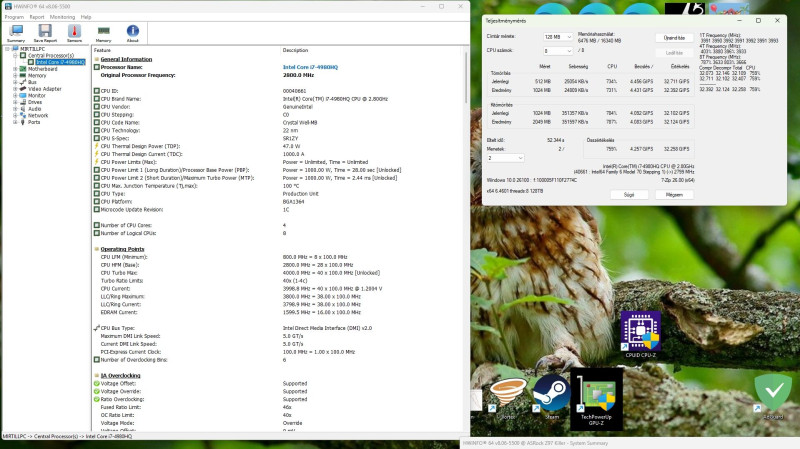Click the CPU Platform BGA1364 value
Image resolution: width=800 pixels, height=449 pixels.
[293, 202]
